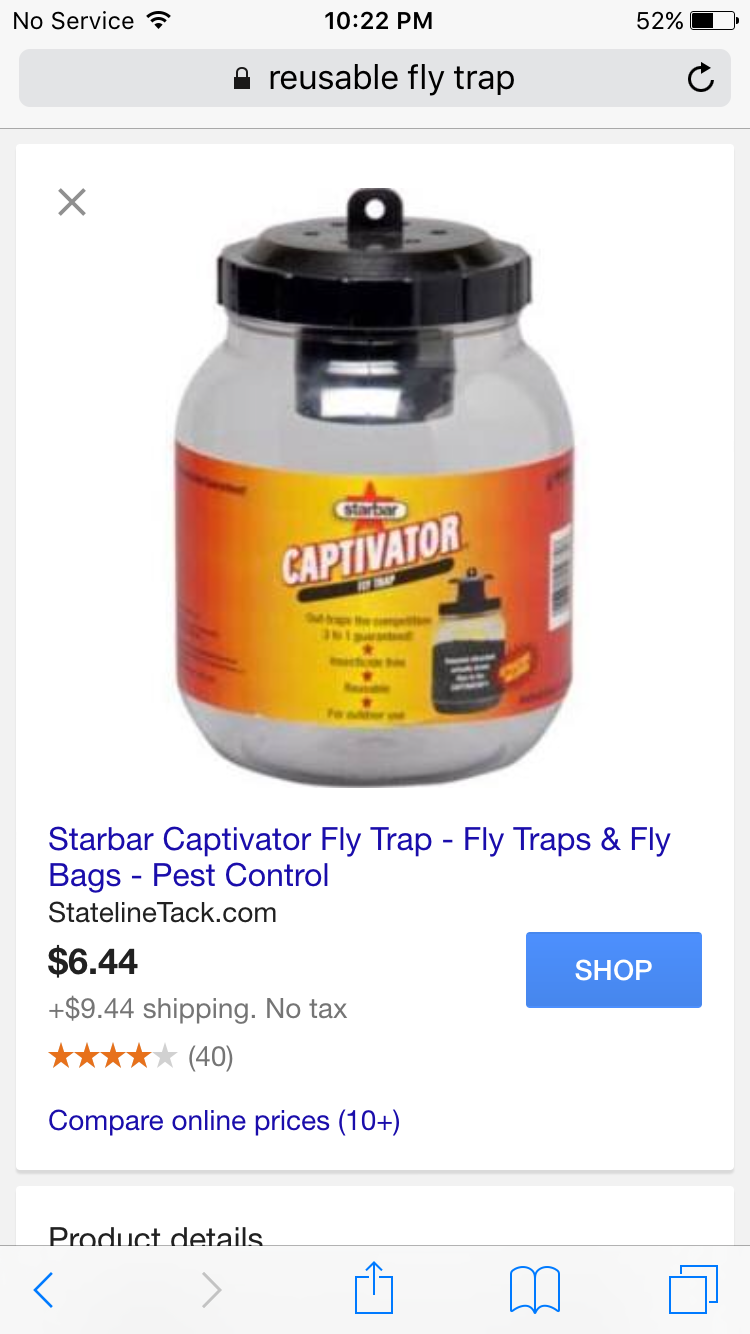The width and height of the screenshot is (750, 1334).
Task: Close the product card with X
Action: coord(72,203)
